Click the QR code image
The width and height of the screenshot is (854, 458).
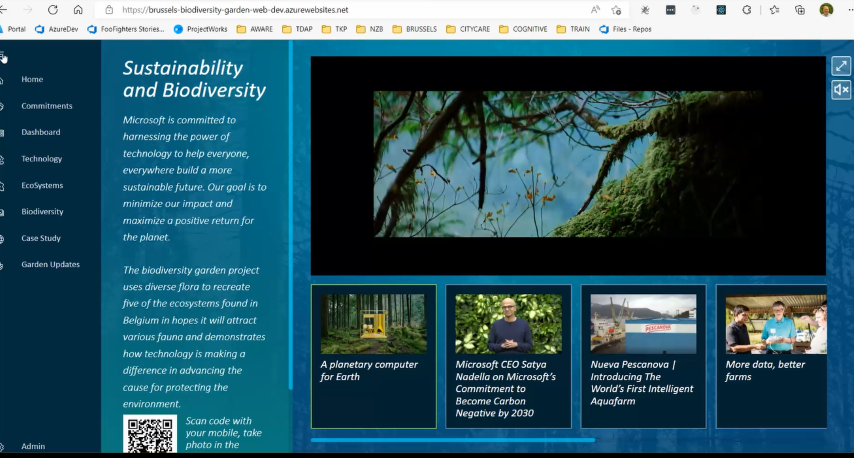[150, 433]
